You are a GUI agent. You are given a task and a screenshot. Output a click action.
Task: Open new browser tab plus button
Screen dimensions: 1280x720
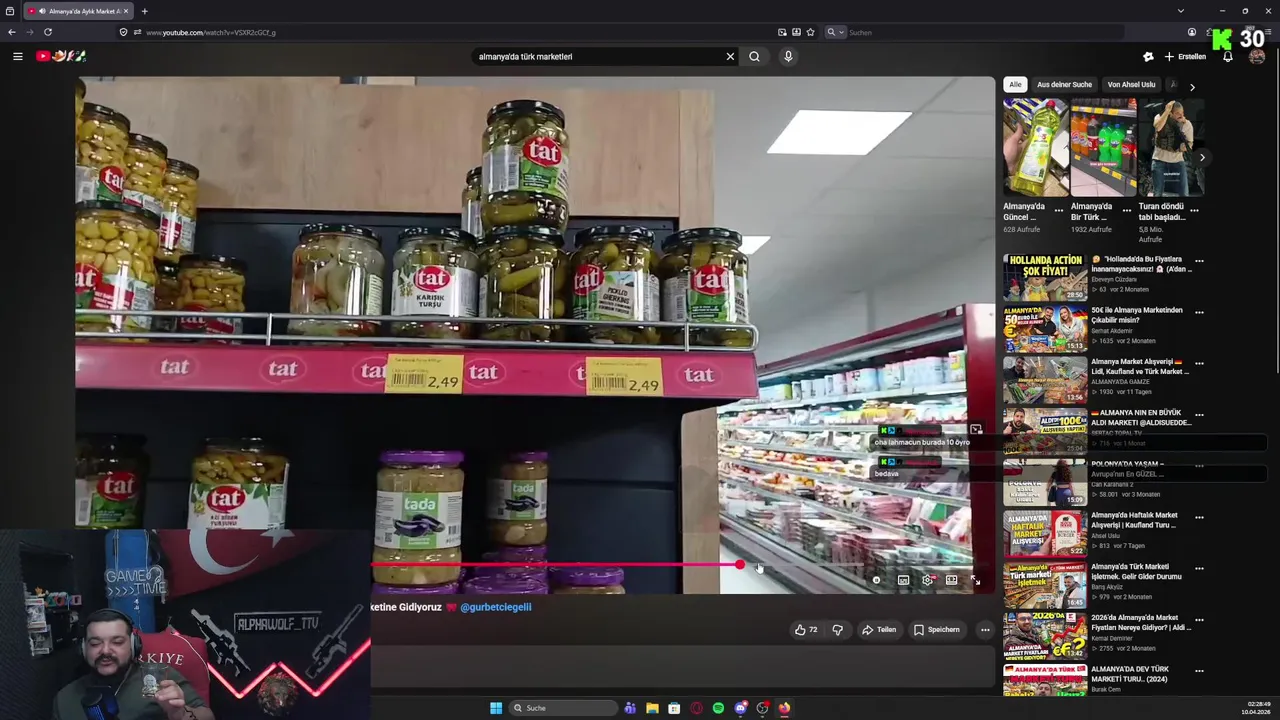(x=144, y=11)
